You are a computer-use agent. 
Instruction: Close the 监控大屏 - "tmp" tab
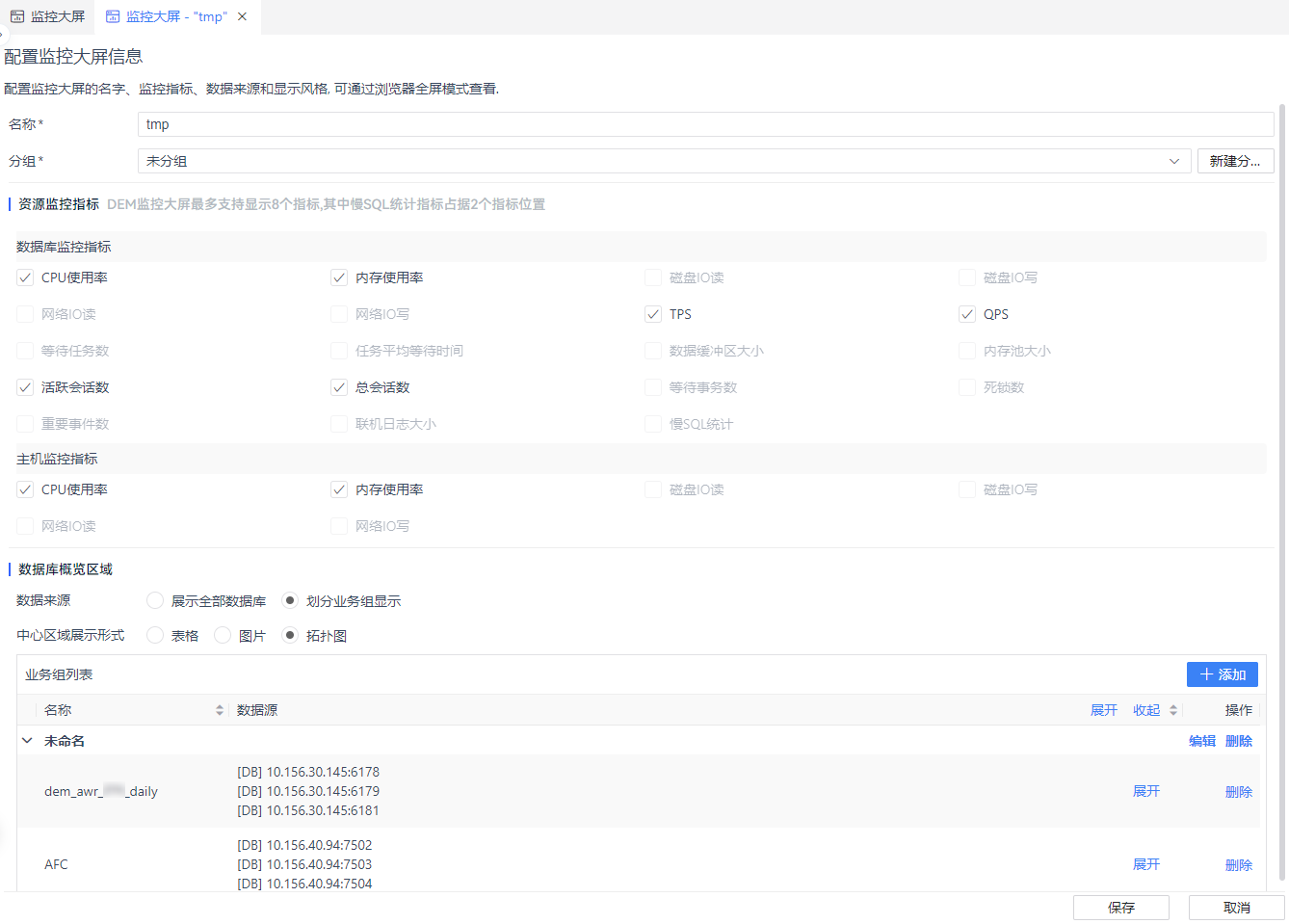pos(242,16)
